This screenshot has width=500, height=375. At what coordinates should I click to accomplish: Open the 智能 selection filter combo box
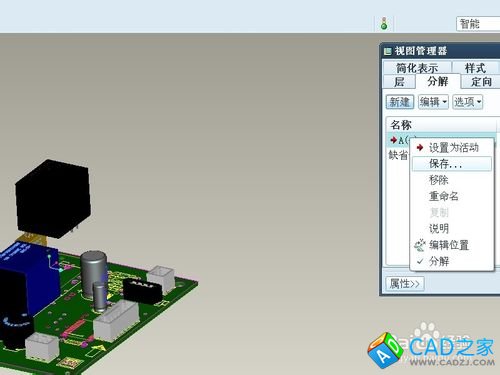click(x=478, y=24)
